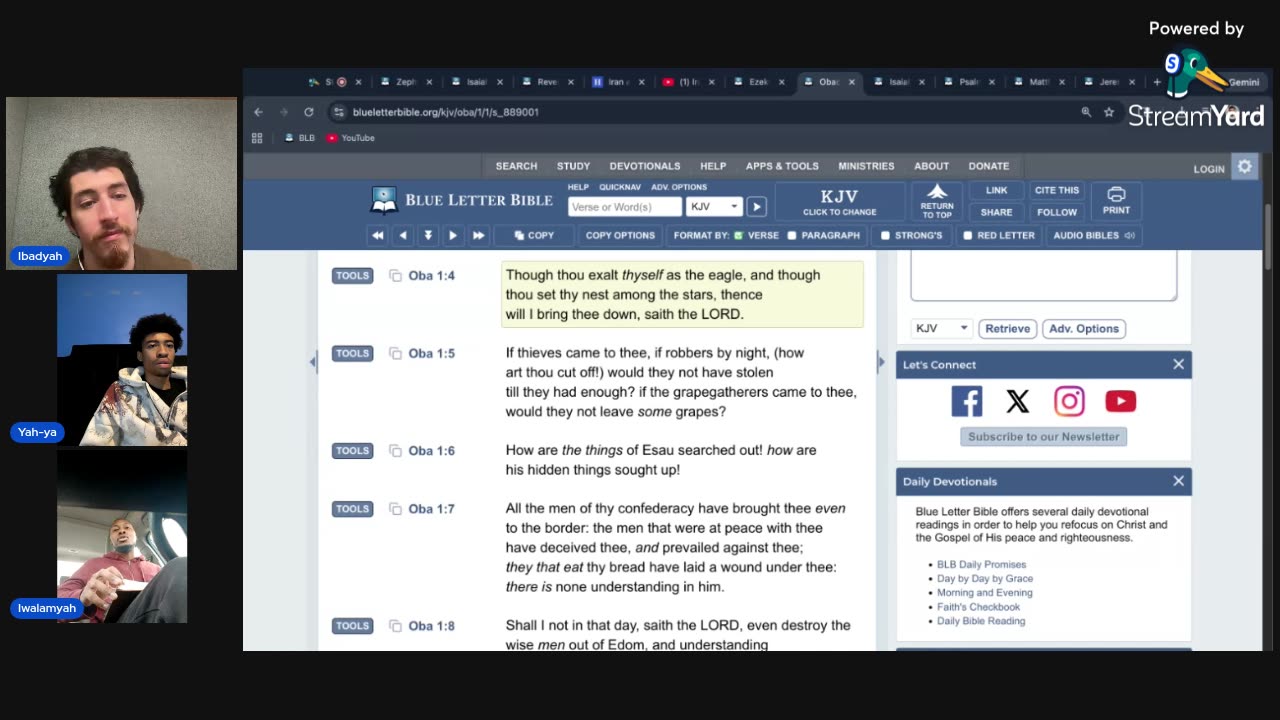The width and height of the screenshot is (1280, 720).
Task: Click the jump-down double arrow icon
Action: pyautogui.click(x=428, y=235)
